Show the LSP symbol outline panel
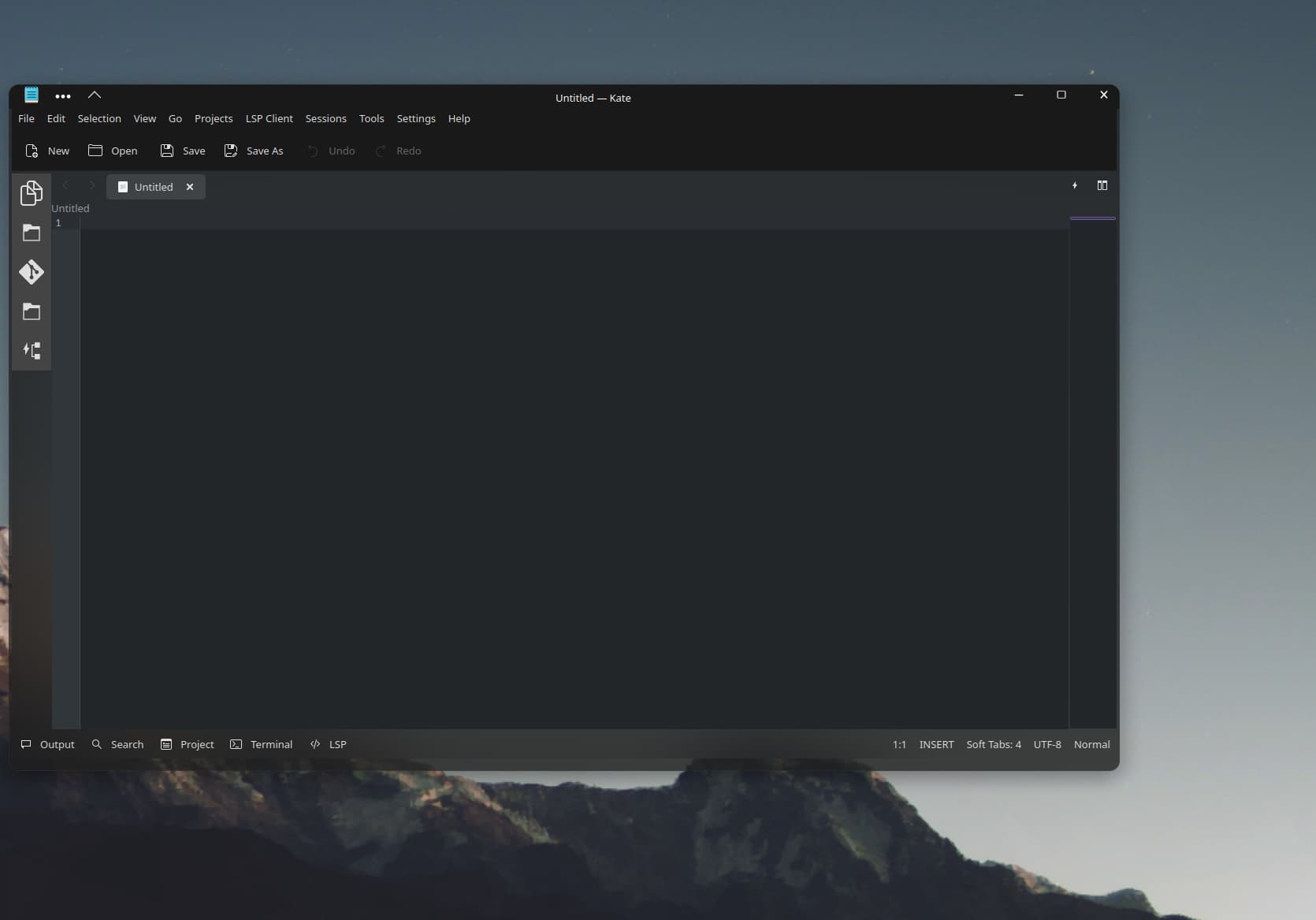 32,350
